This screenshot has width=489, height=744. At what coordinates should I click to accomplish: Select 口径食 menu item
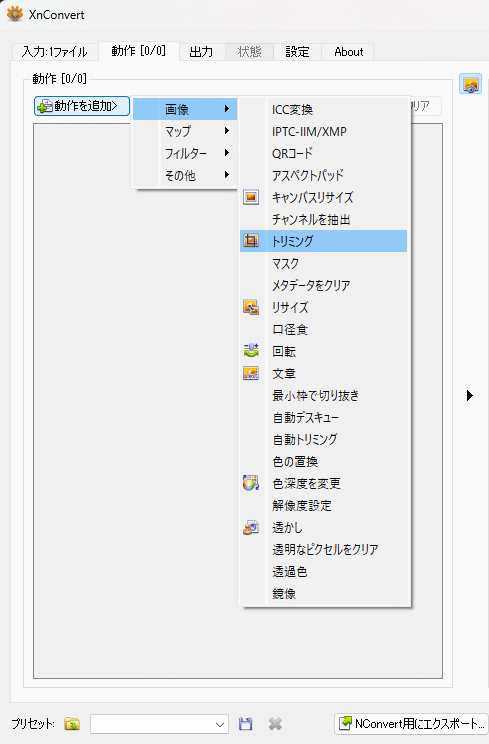(x=323, y=329)
